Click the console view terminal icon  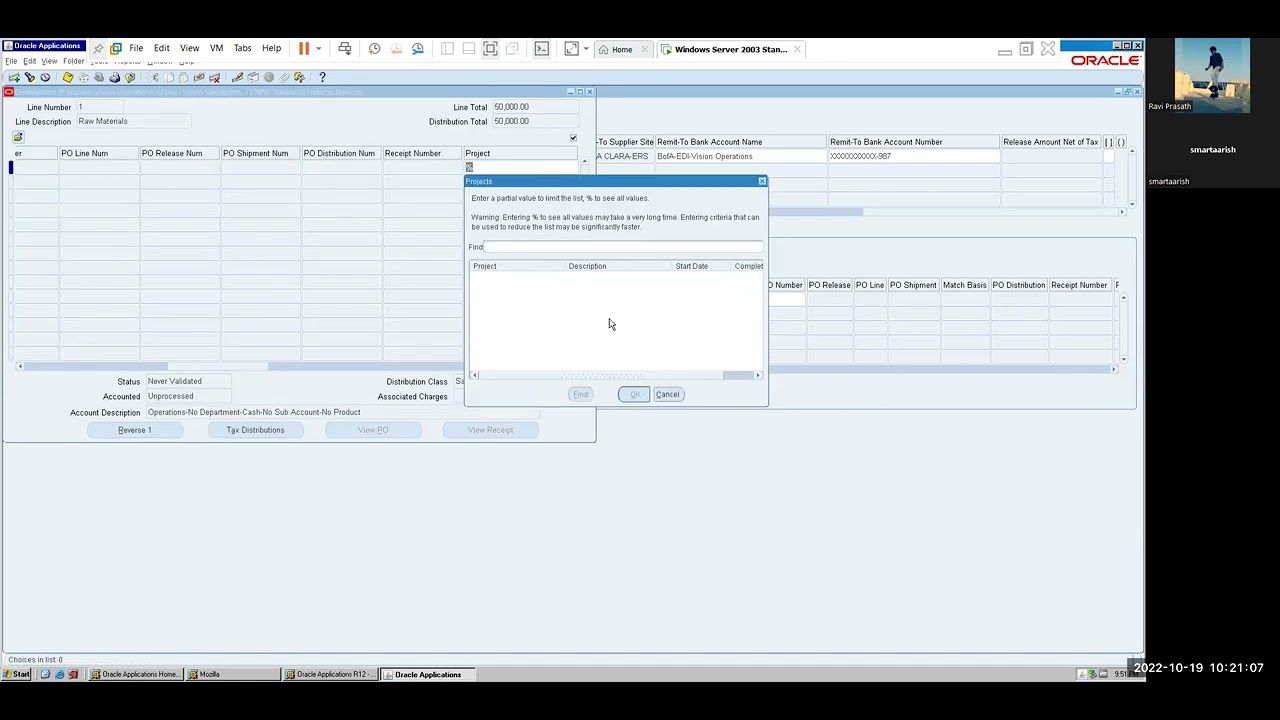542,48
